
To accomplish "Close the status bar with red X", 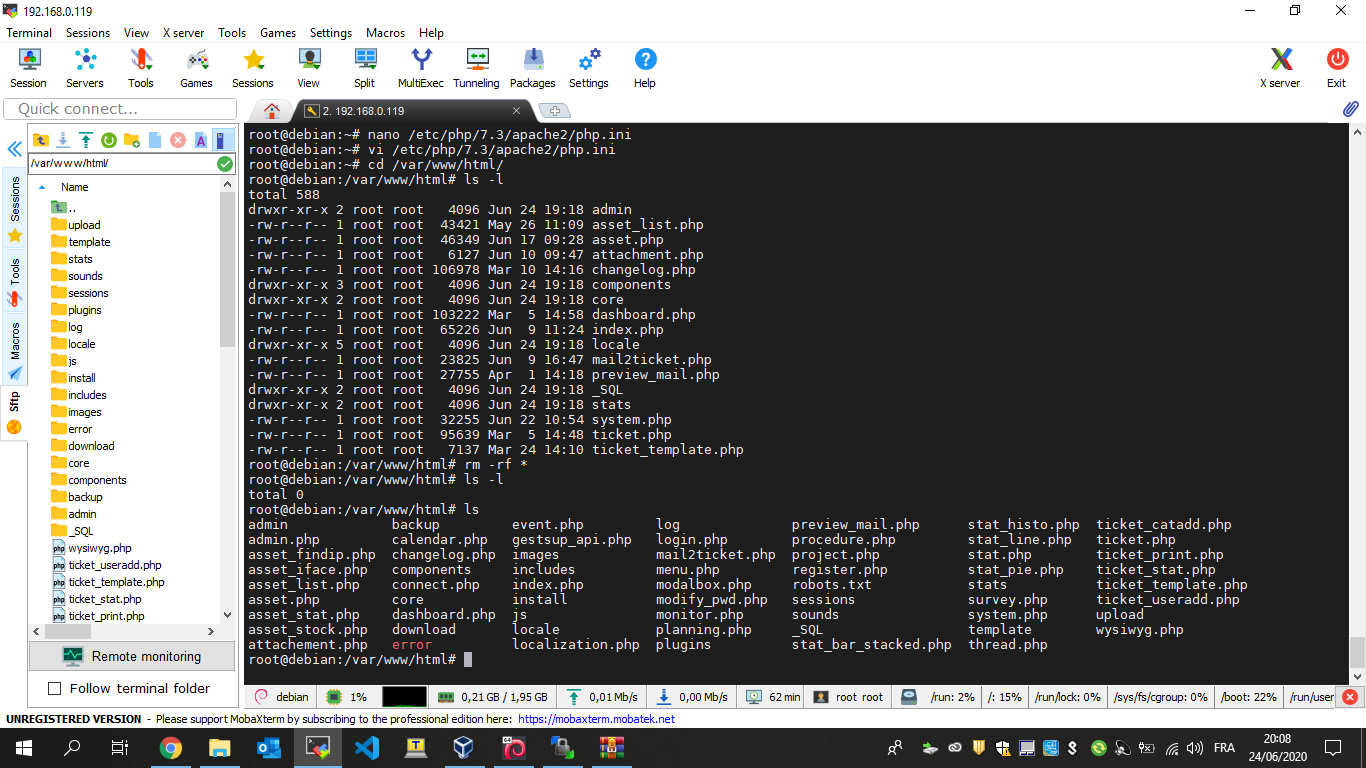I will (1350, 697).
